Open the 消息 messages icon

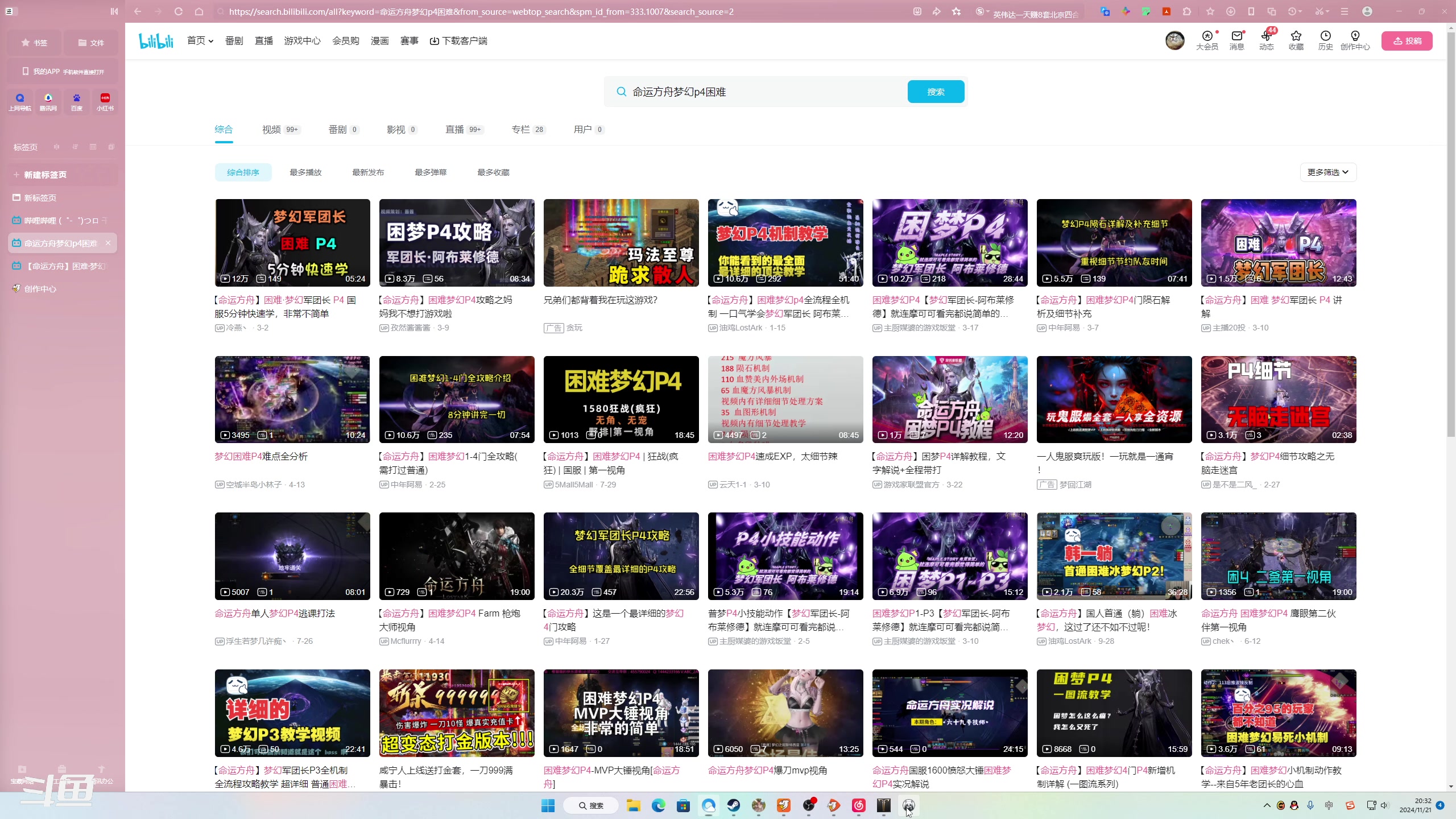click(1236, 41)
